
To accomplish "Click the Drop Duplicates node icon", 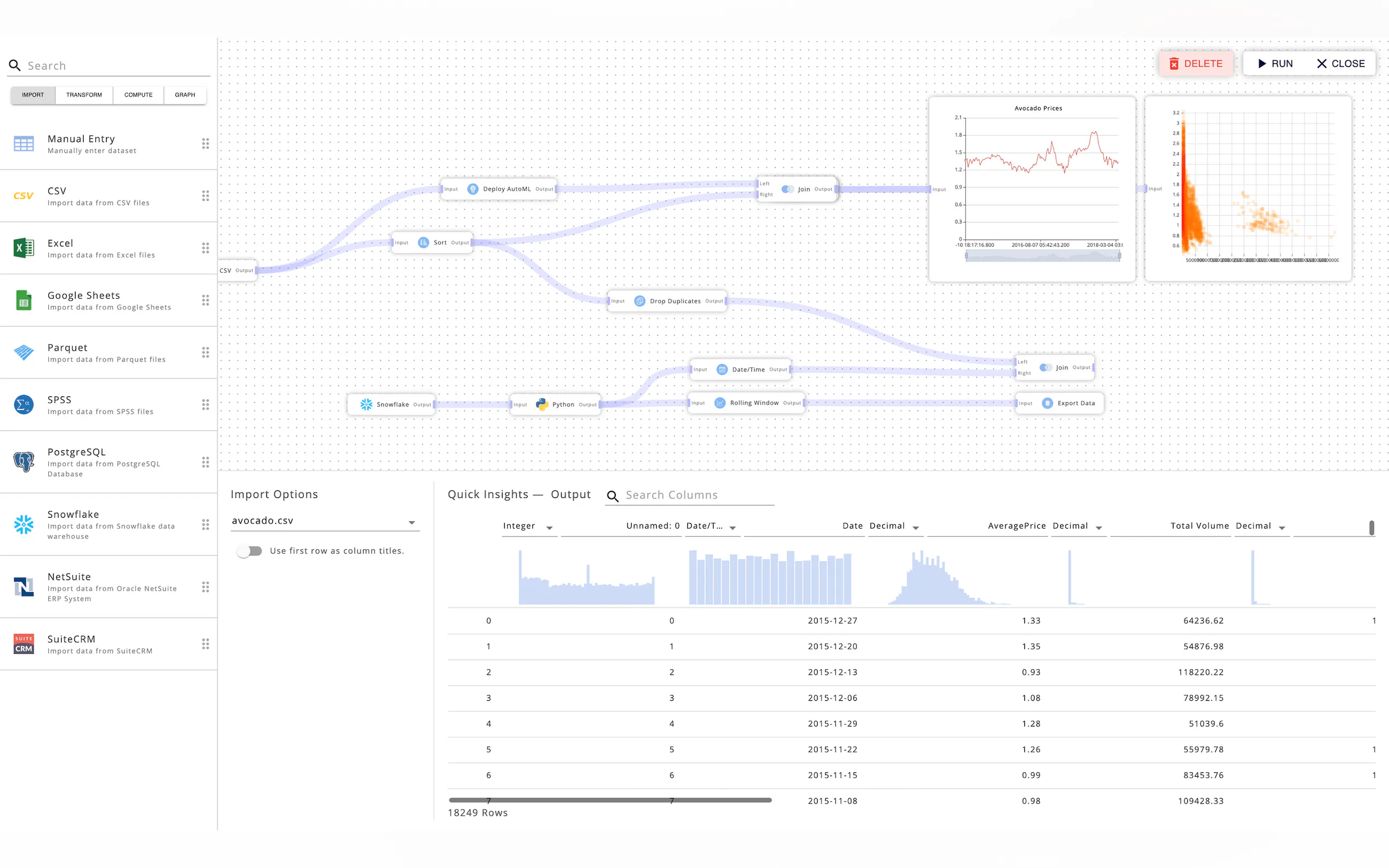I will point(639,301).
